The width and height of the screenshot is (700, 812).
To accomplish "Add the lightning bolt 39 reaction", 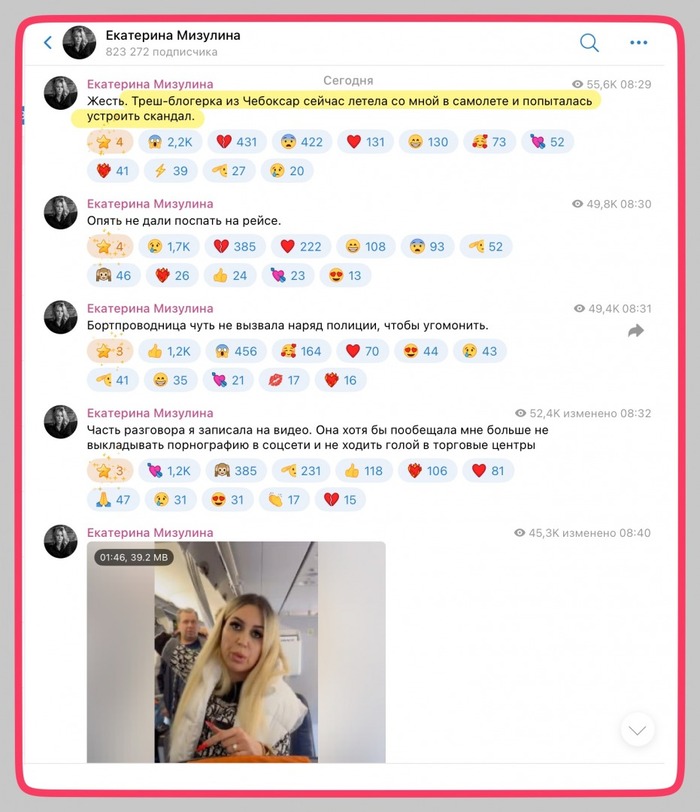I will [171, 171].
